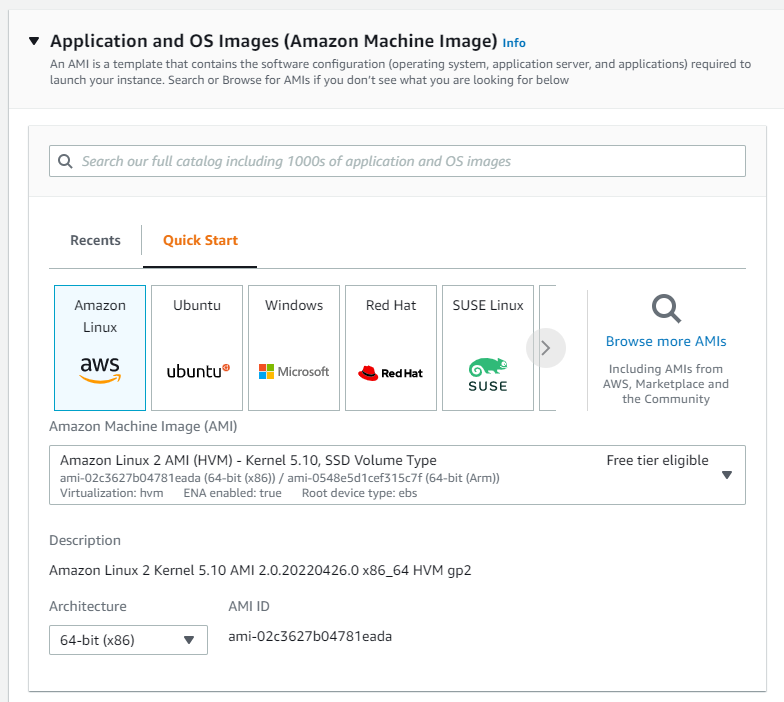
Task: Click the Virtualization: hvm text
Action: [112, 493]
